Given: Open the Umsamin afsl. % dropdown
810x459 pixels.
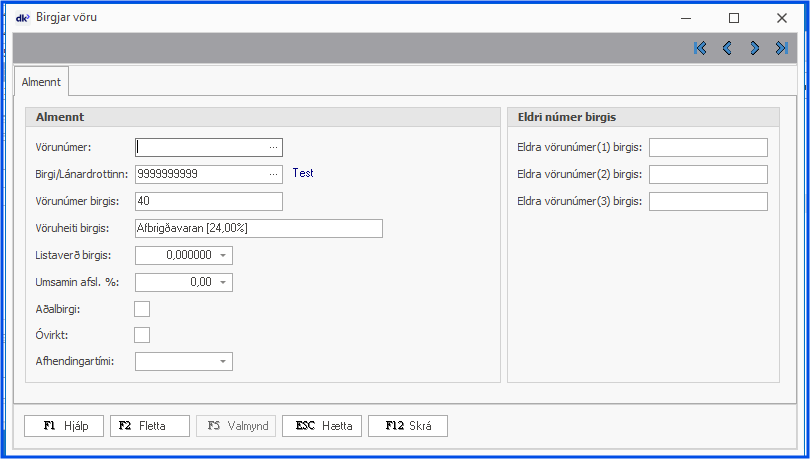Looking at the screenshot, I should pos(222,283).
